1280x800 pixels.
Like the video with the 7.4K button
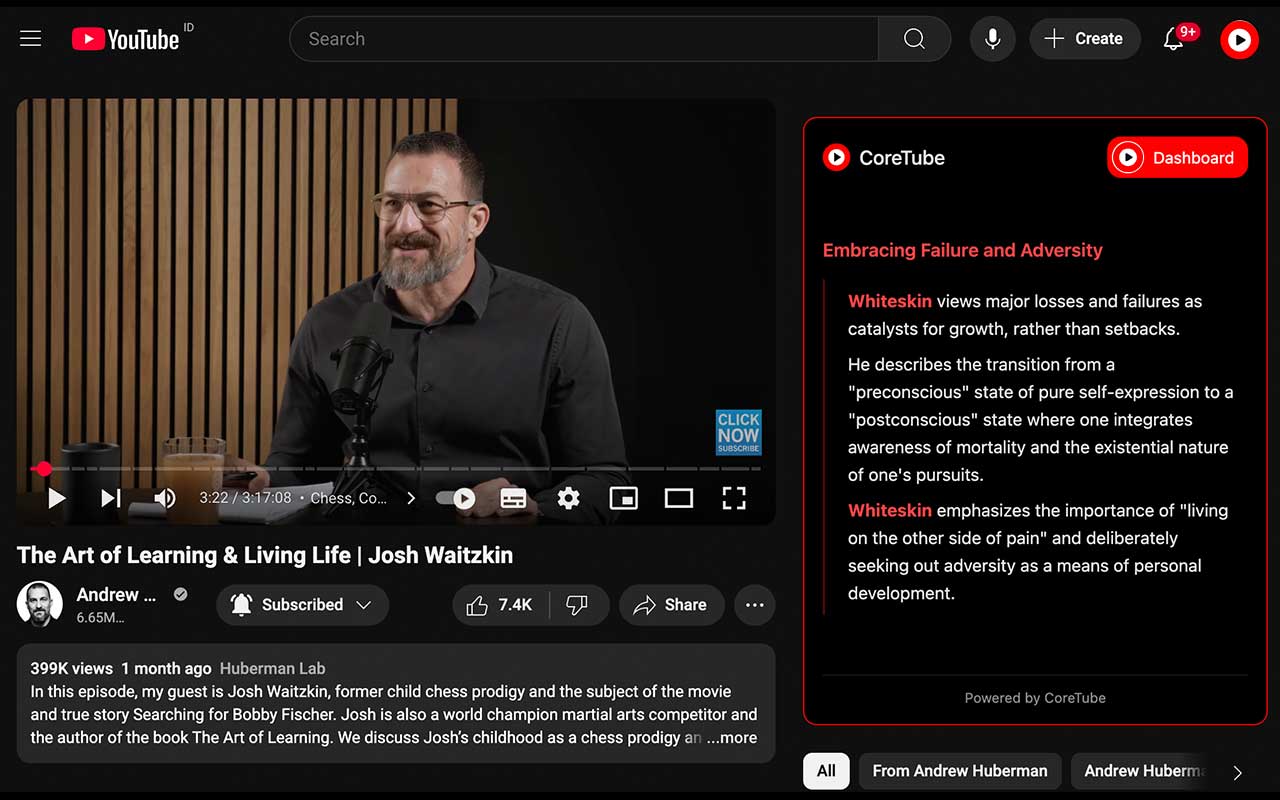499,604
